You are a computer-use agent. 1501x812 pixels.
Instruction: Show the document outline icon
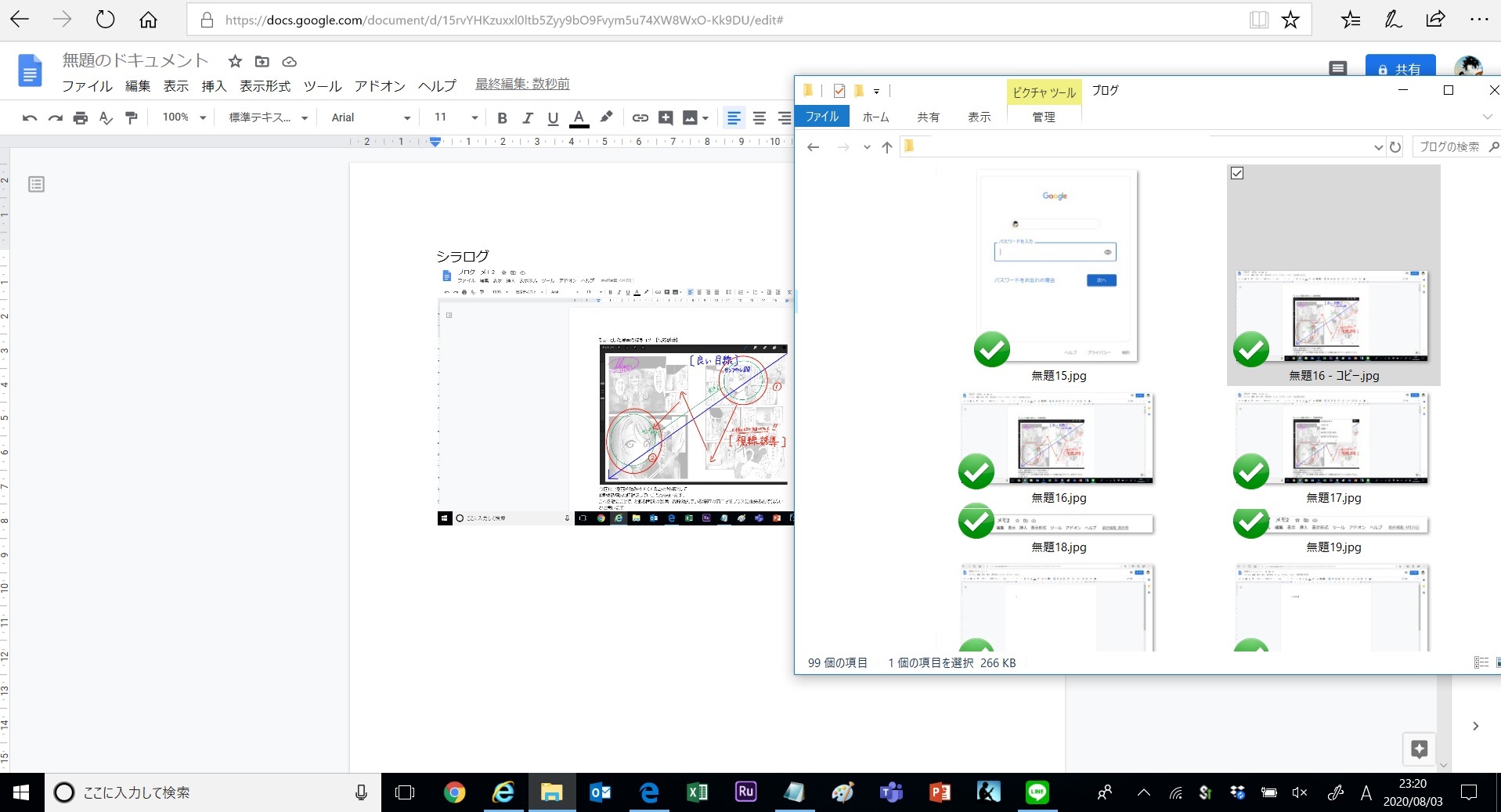[36, 184]
